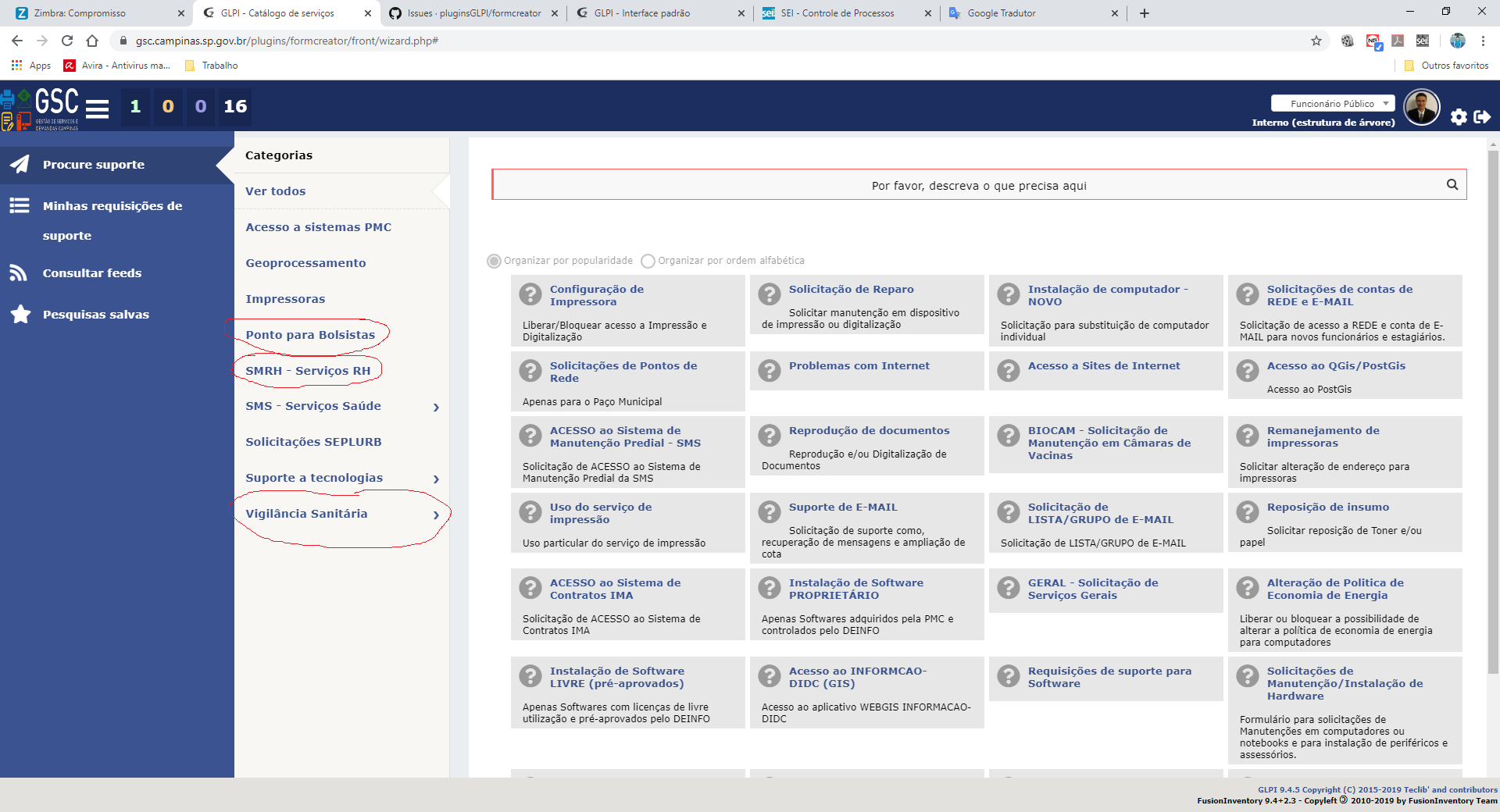
Task: Open the Funcionário Público profile dropdown
Action: (x=1333, y=103)
